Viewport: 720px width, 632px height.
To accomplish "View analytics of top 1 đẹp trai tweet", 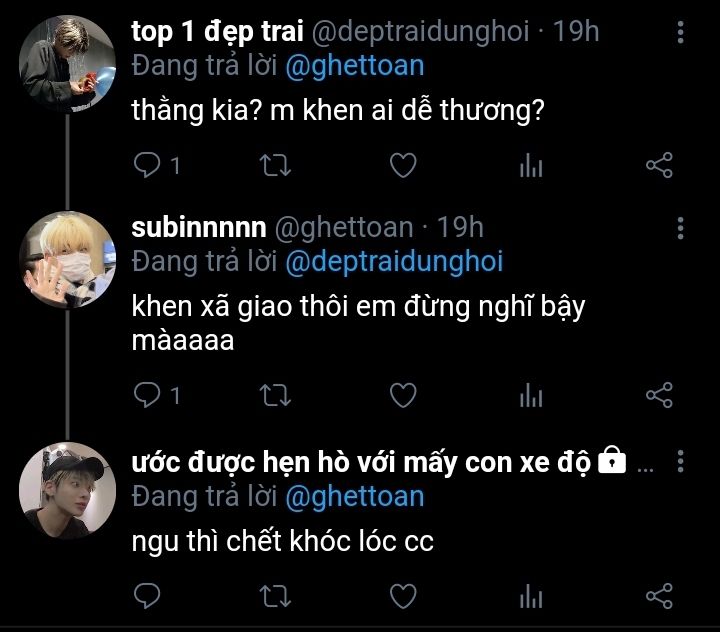I will (x=531, y=166).
